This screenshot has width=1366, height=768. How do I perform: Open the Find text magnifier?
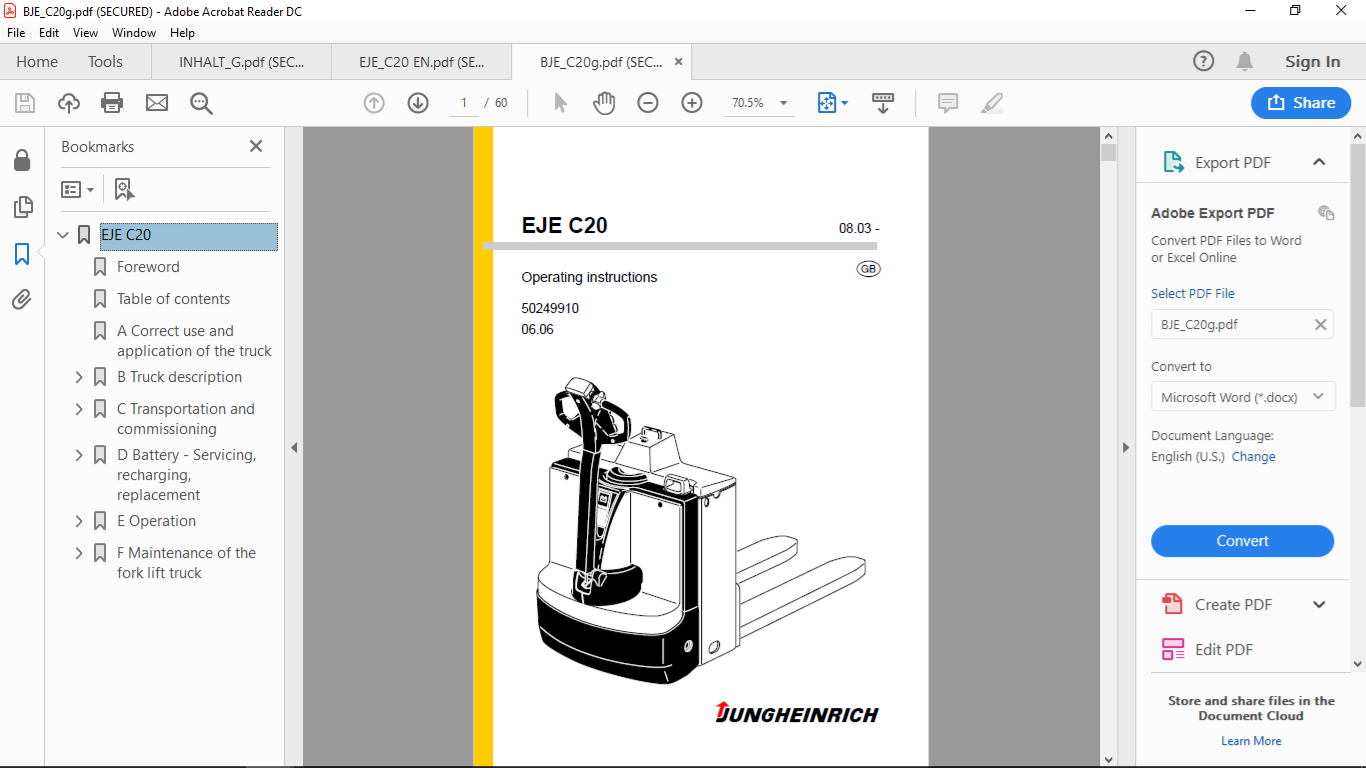[202, 103]
